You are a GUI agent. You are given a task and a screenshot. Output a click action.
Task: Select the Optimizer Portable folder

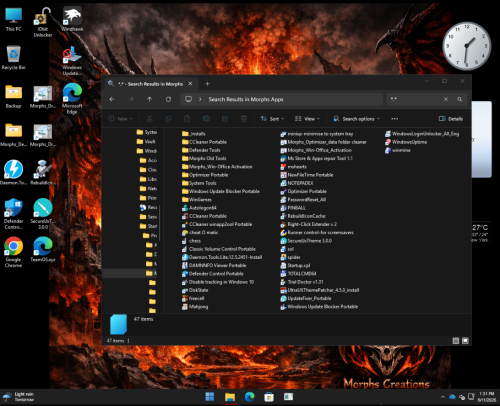tap(205, 175)
